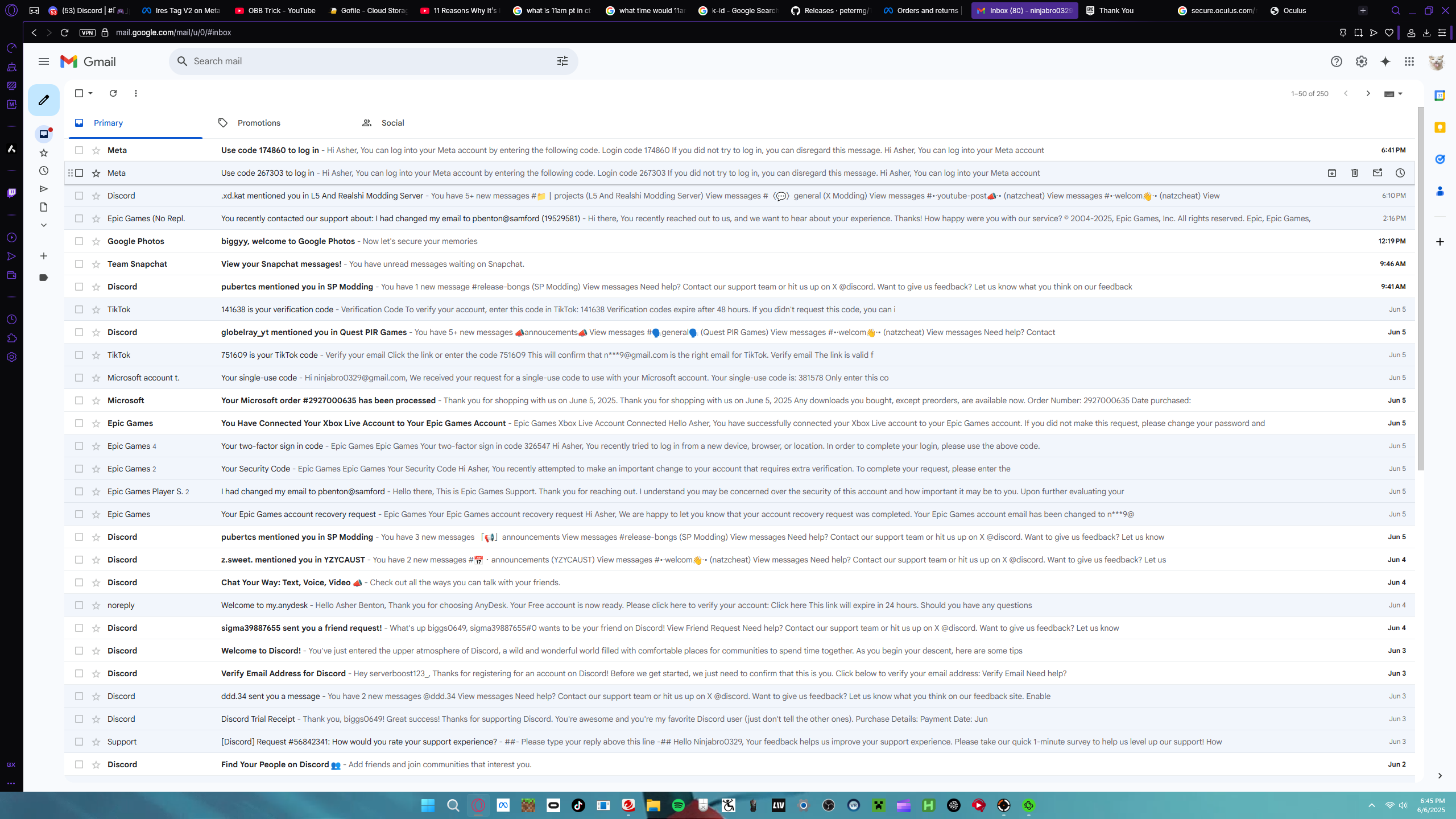Get add-ons for the side panel
The image size is (1456, 819).
(x=1440, y=242)
